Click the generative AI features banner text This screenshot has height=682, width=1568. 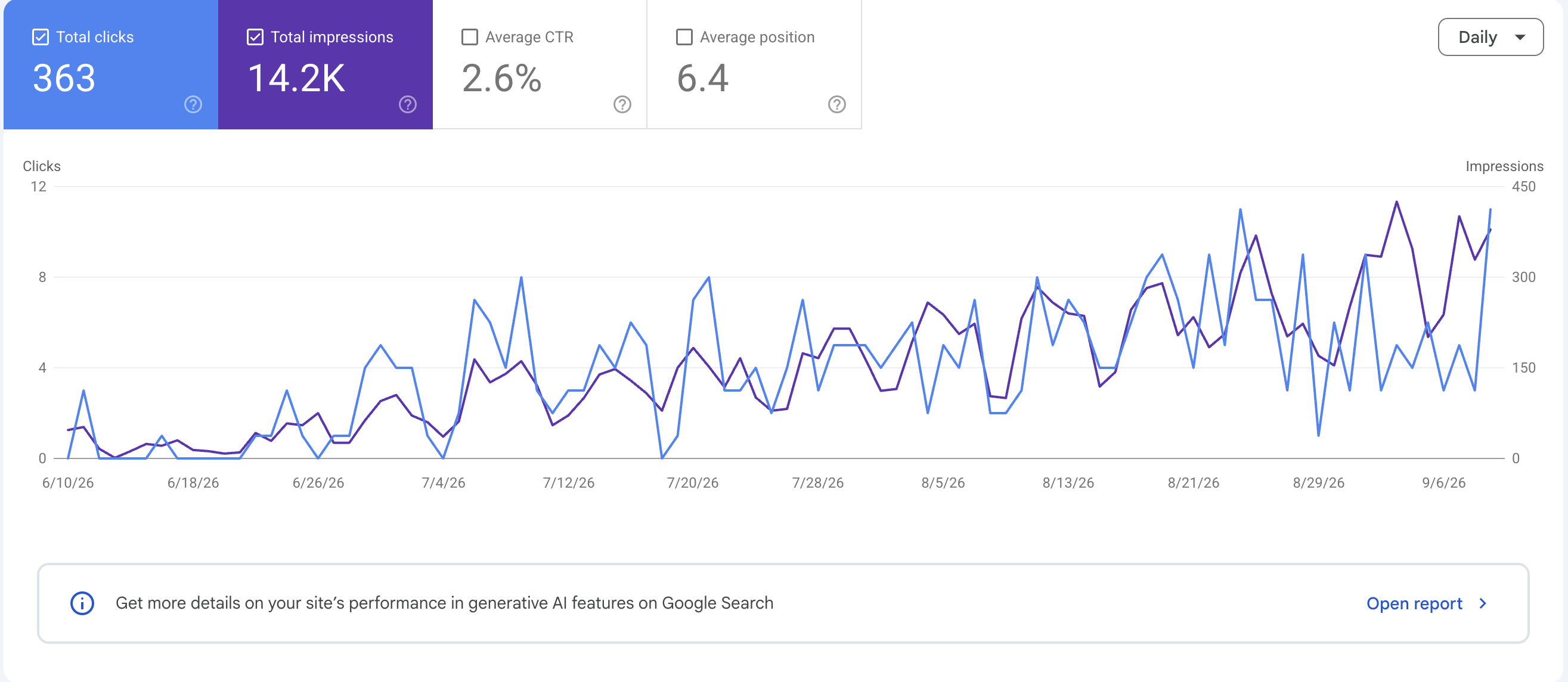click(x=444, y=603)
